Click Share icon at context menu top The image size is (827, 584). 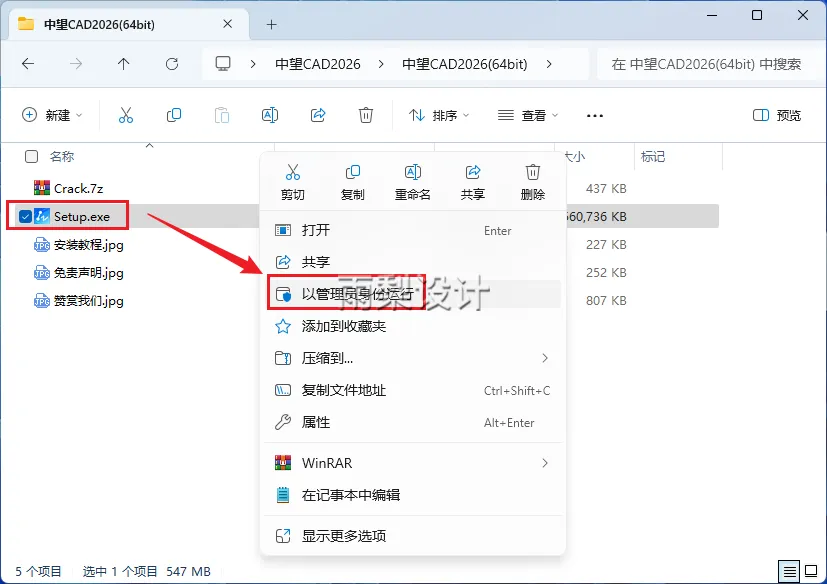click(473, 173)
